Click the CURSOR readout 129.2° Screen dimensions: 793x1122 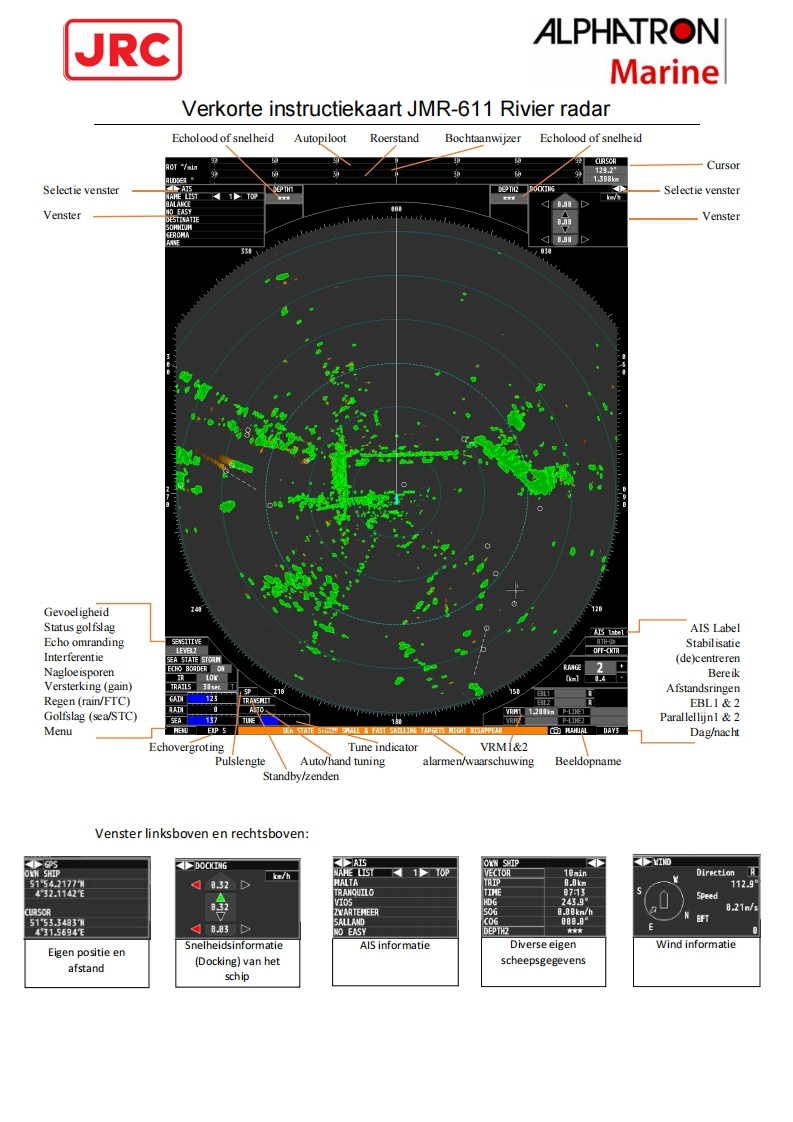[606, 170]
